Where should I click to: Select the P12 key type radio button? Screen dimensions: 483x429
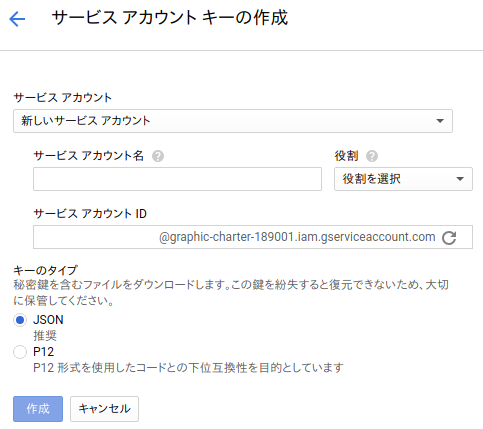coord(20,352)
